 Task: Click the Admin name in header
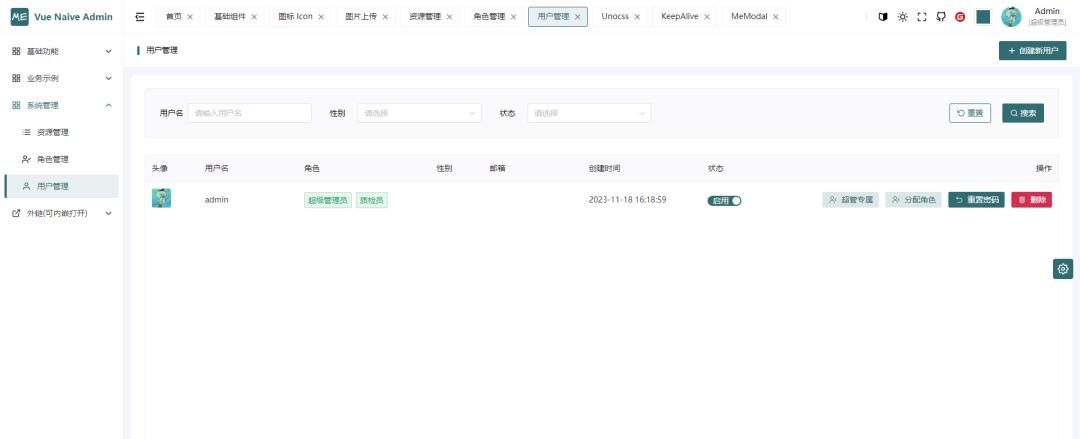tap(1047, 11)
